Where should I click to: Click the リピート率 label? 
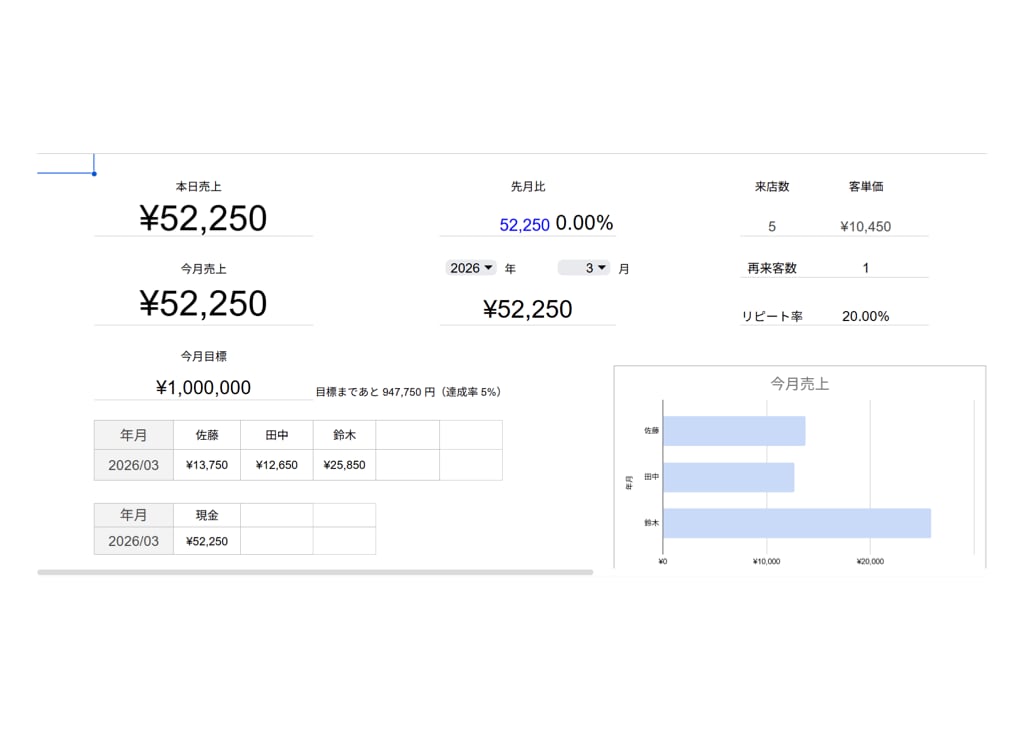(772, 317)
